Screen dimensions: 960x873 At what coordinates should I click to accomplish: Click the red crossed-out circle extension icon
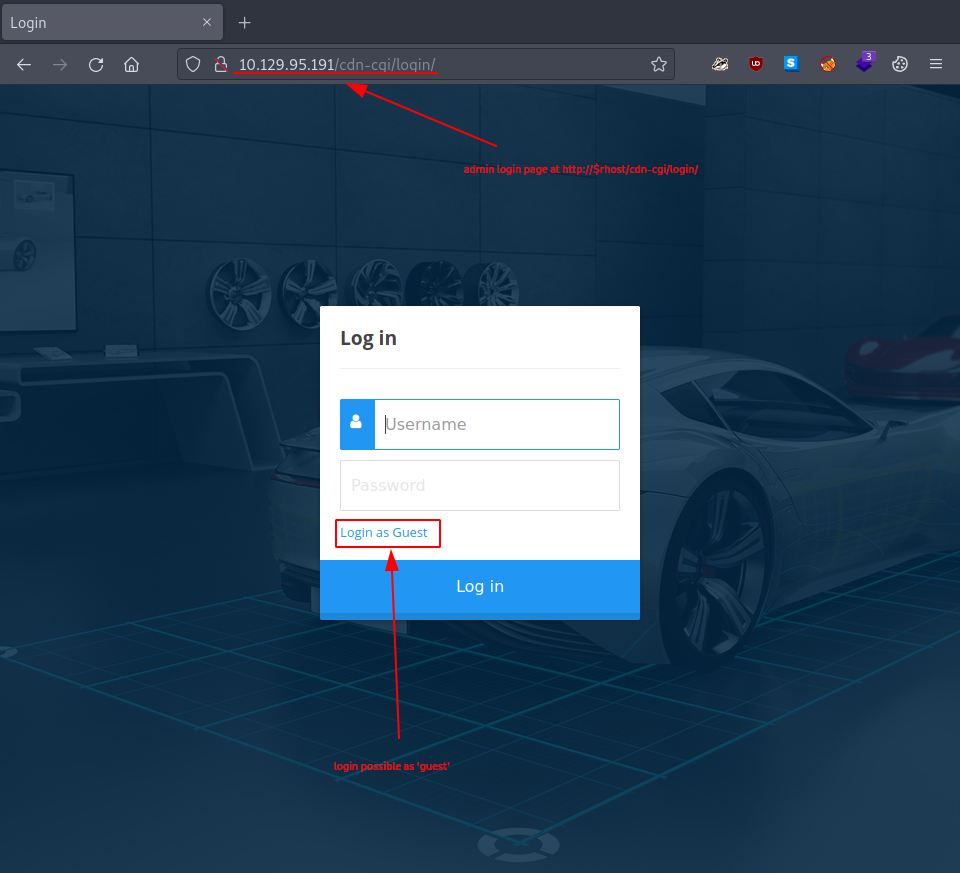pyautogui.click(x=828, y=64)
